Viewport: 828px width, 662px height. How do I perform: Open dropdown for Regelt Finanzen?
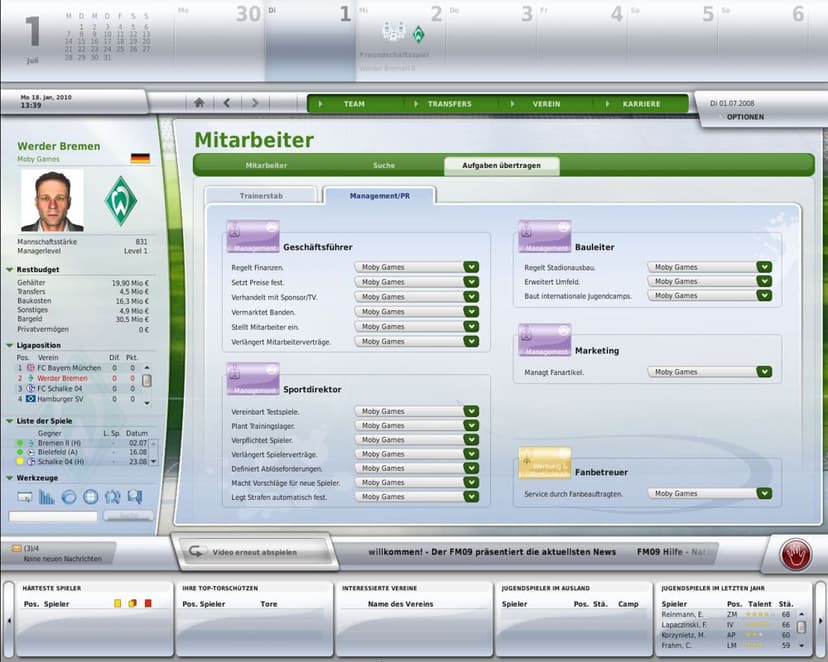471,267
